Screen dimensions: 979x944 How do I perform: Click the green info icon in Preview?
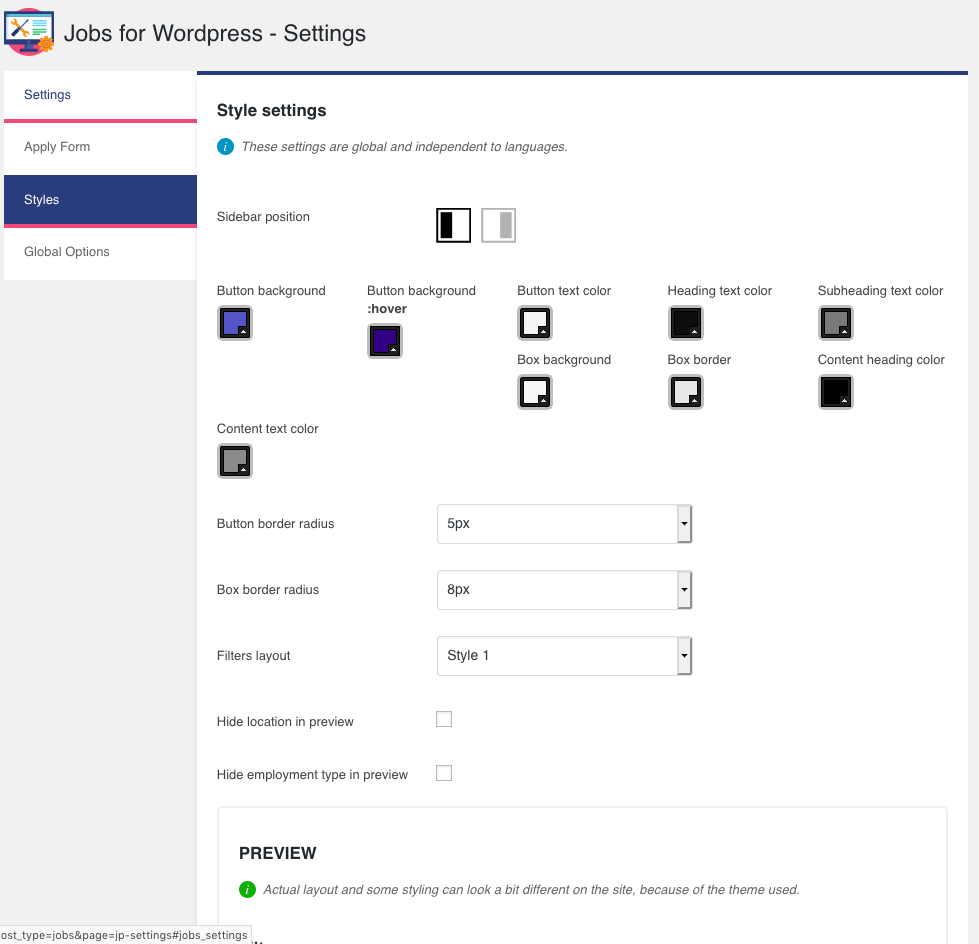tap(247, 890)
